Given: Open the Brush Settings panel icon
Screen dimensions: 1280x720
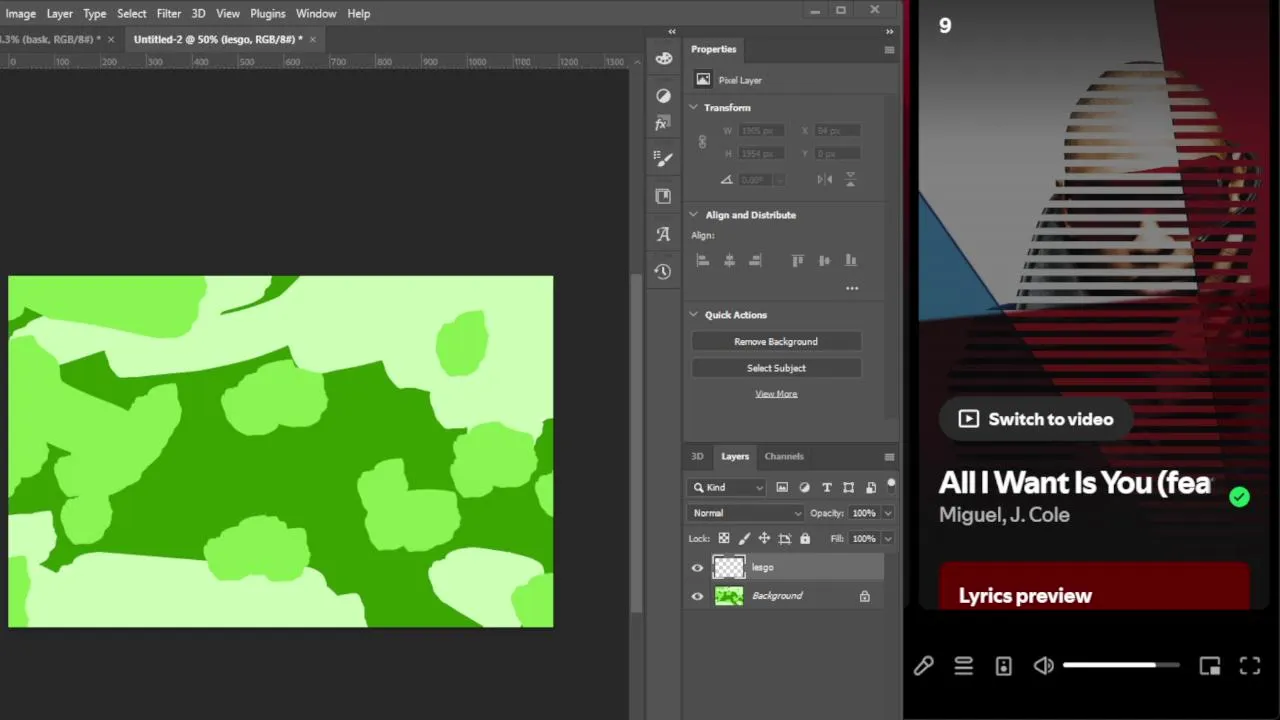Looking at the screenshot, I should 663,158.
